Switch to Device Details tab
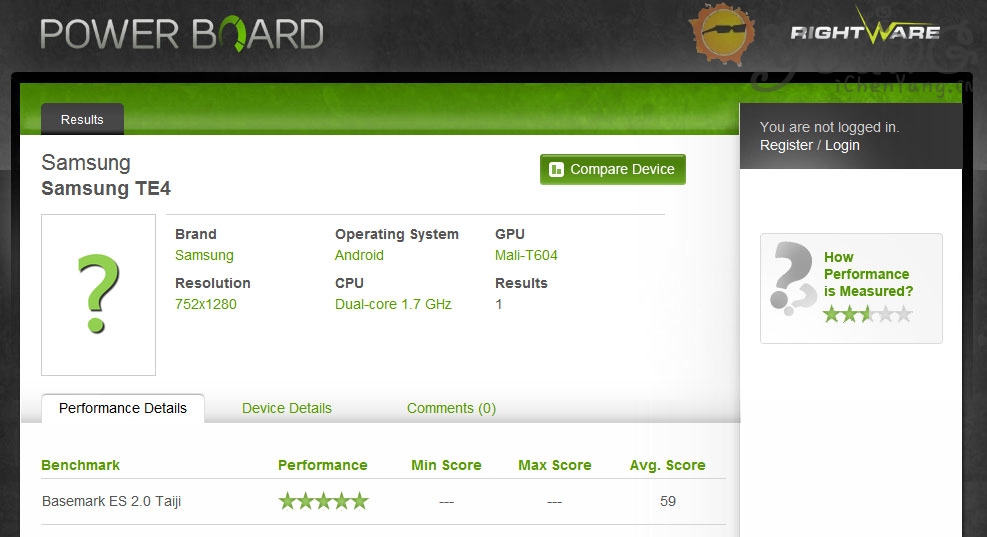Viewport: 987px width, 537px height. click(286, 408)
